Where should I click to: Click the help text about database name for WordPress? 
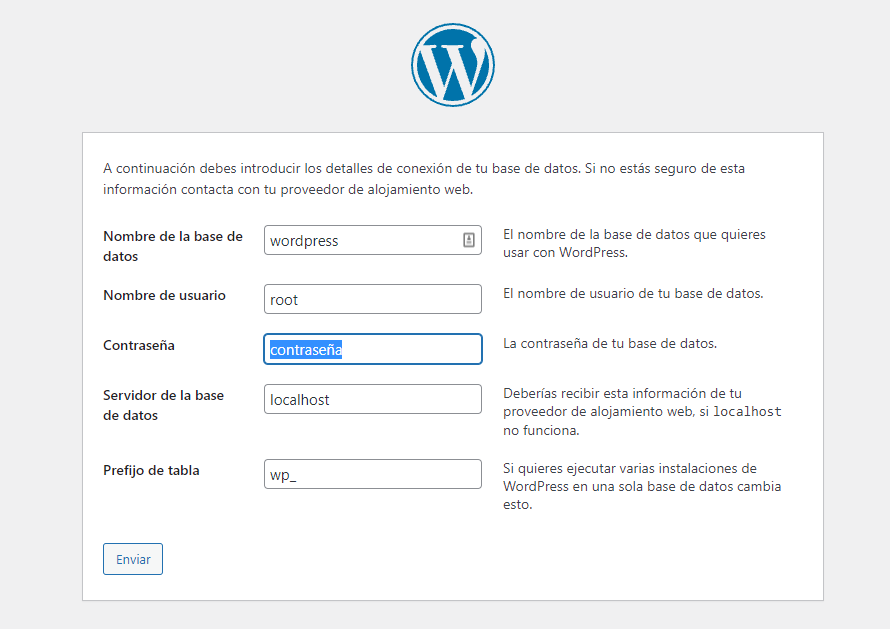pos(634,244)
